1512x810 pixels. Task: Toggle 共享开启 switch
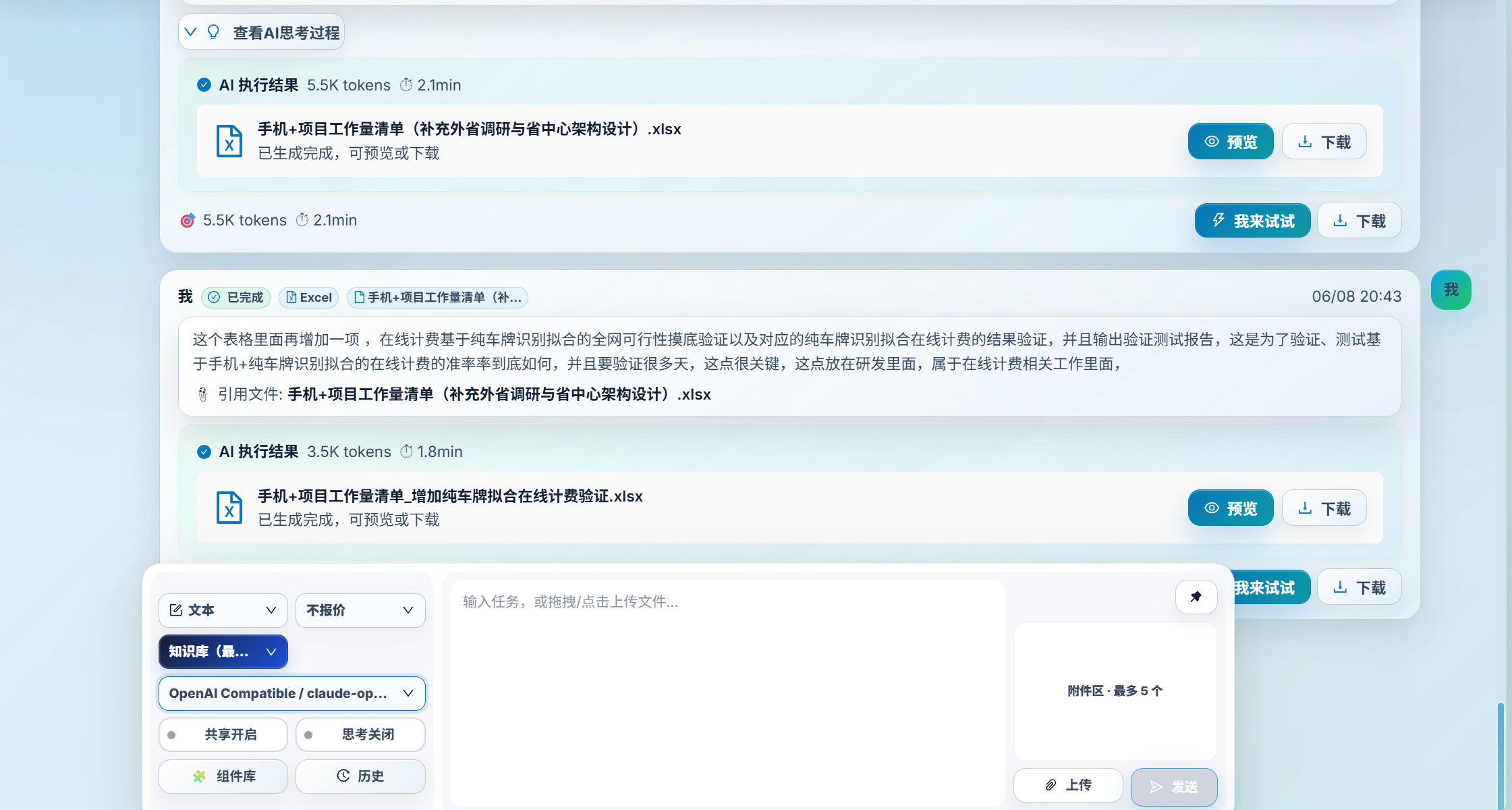point(223,734)
